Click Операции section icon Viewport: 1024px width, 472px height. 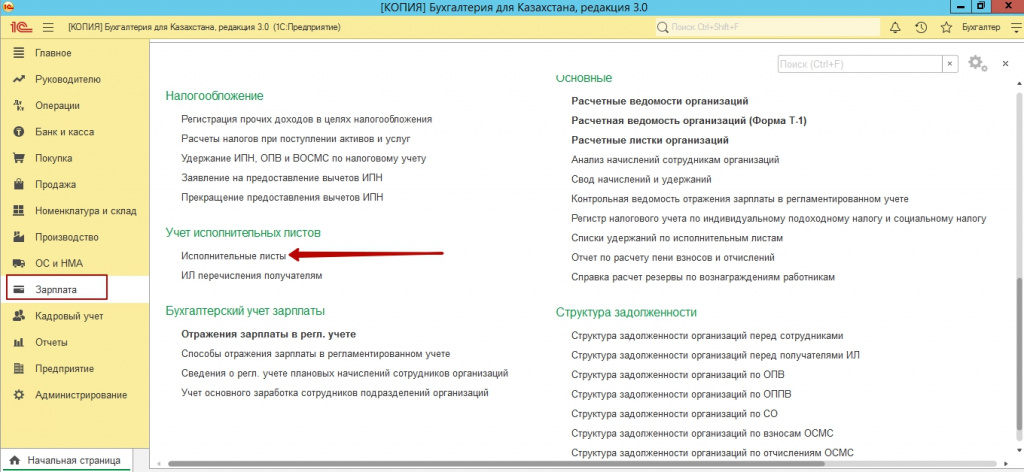(x=19, y=105)
